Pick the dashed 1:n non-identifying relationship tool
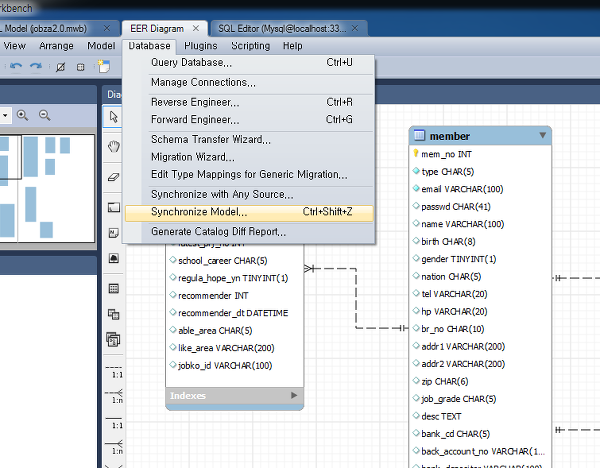Screen dimensions: 600x468 click(114, 396)
